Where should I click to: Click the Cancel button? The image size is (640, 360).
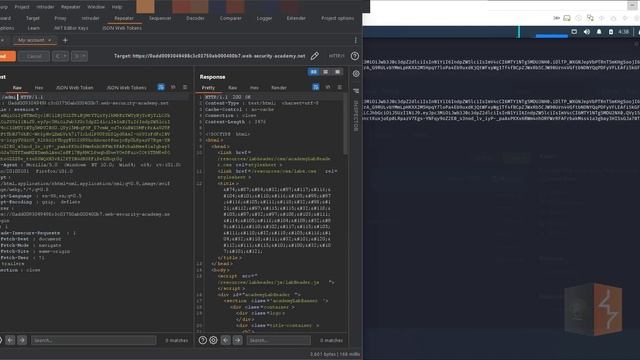[34, 56]
